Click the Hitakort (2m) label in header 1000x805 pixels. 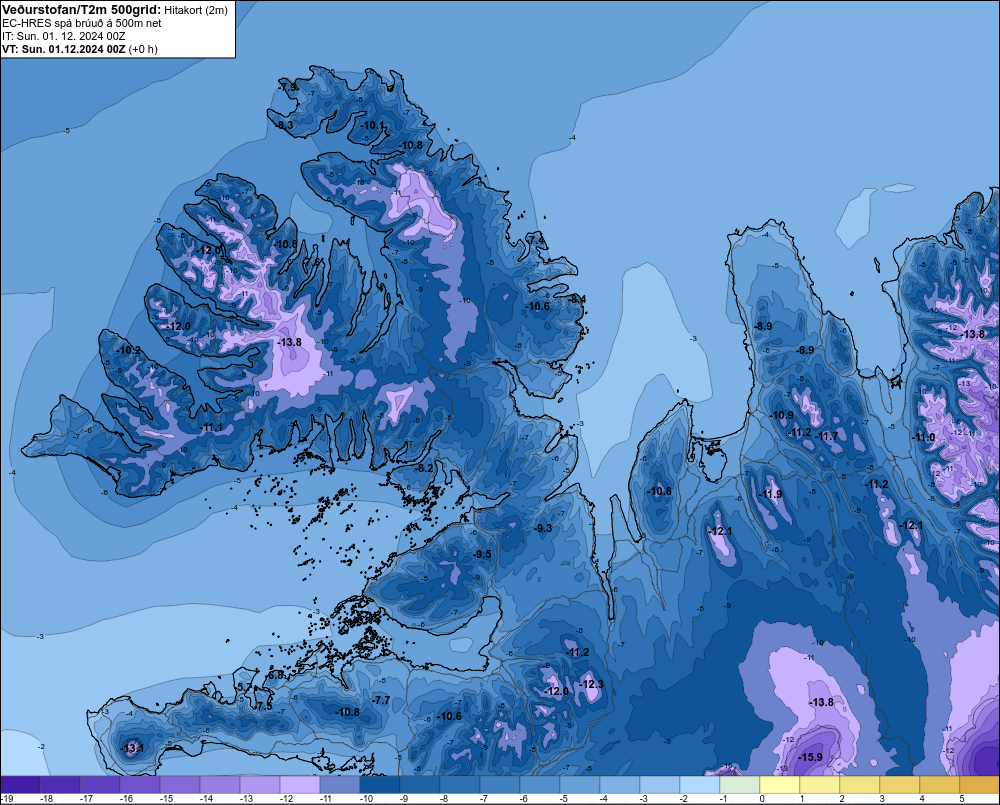(x=196, y=10)
